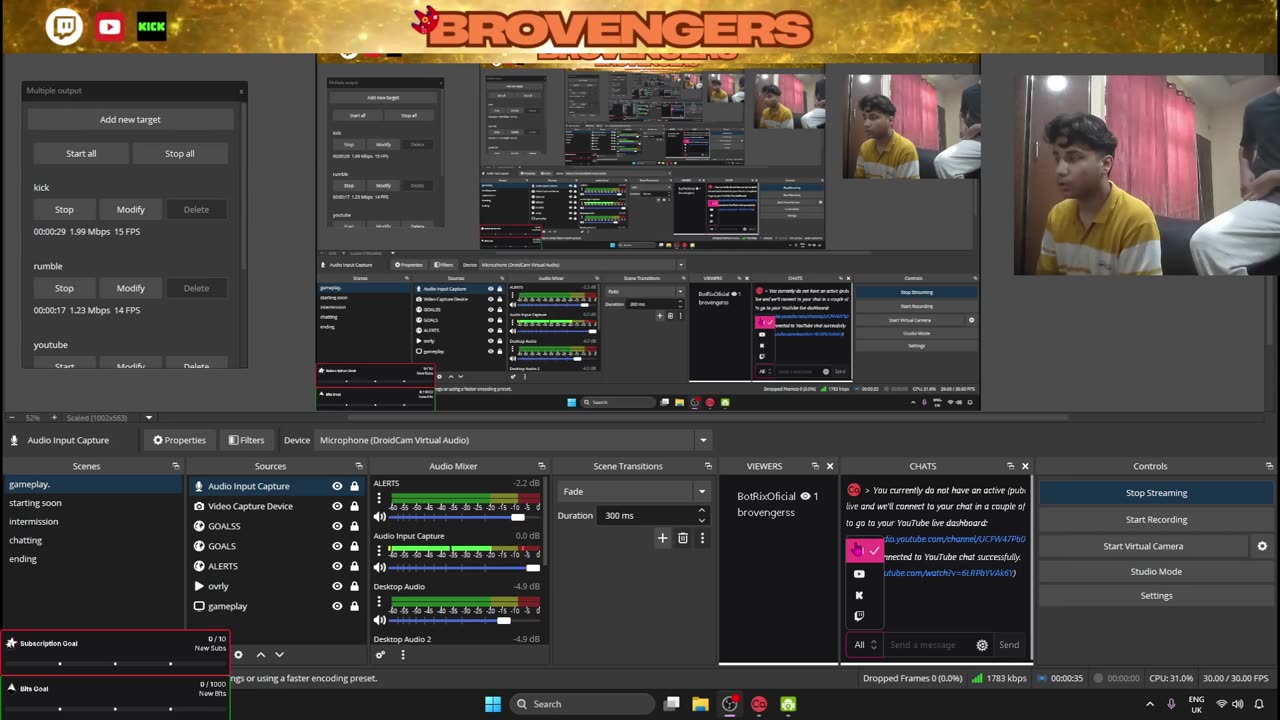Adjust Audio Input Capture volume slider
This screenshot has width=1280, height=720.
pyautogui.click(x=533, y=567)
